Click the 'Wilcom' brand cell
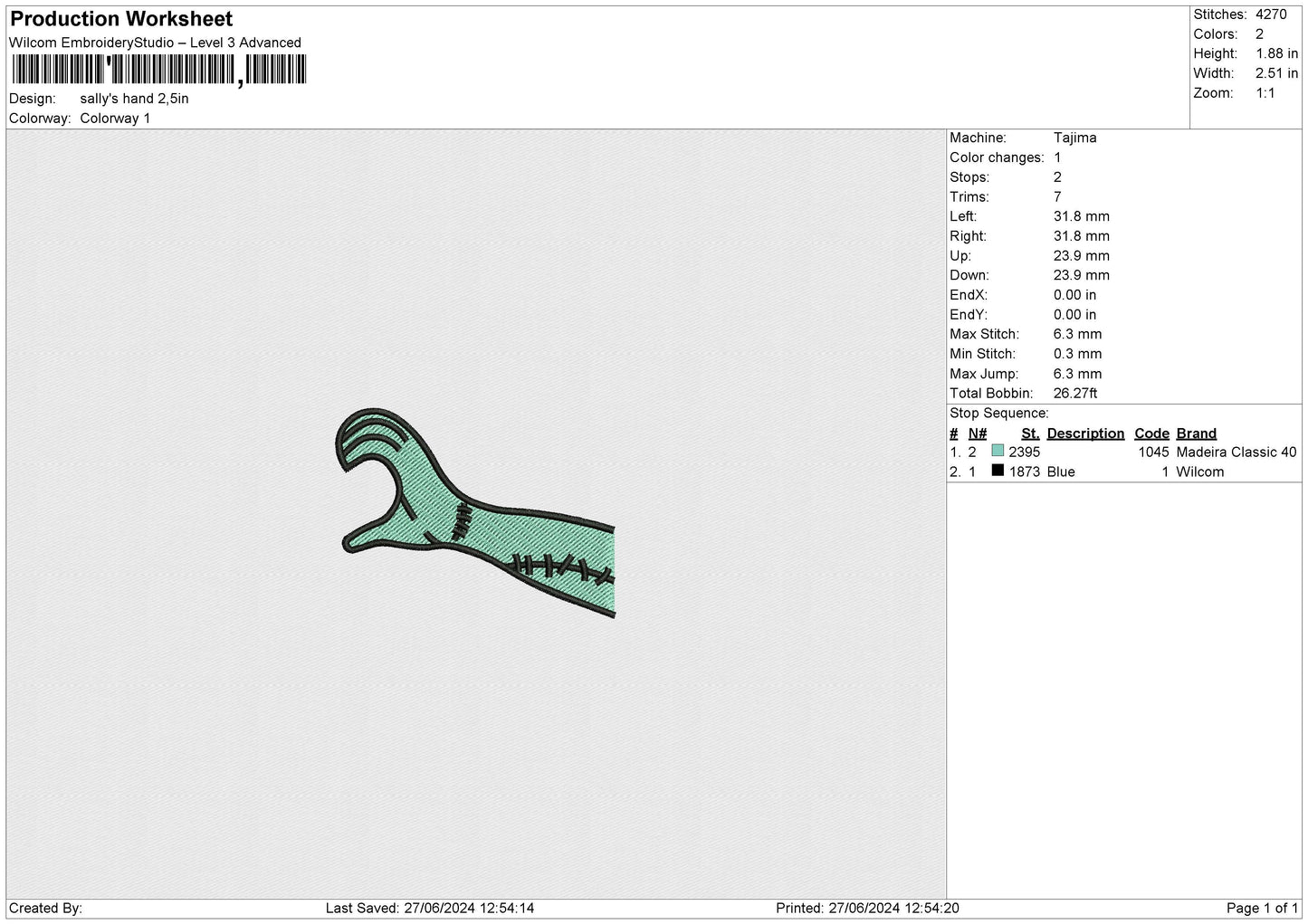The image size is (1308, 924). point(1199,472)
